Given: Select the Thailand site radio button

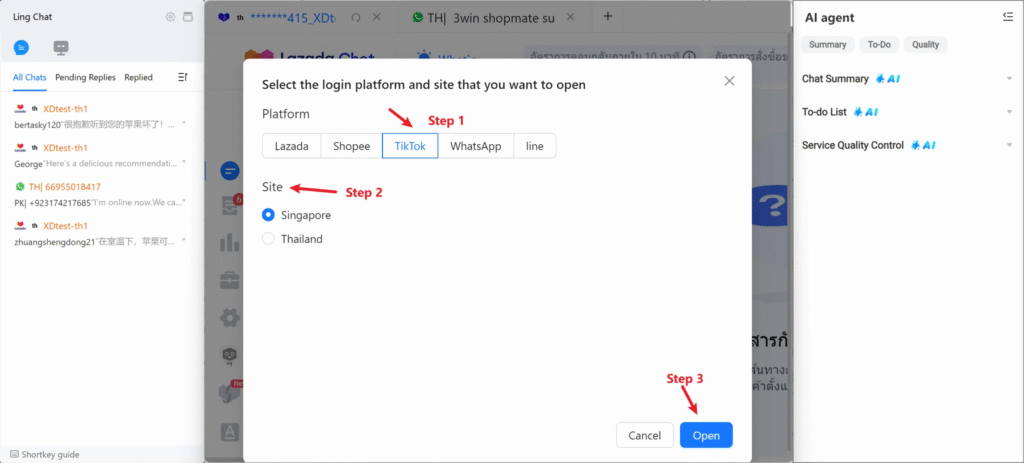Looking at the screenshot, I should click(268, 239).
